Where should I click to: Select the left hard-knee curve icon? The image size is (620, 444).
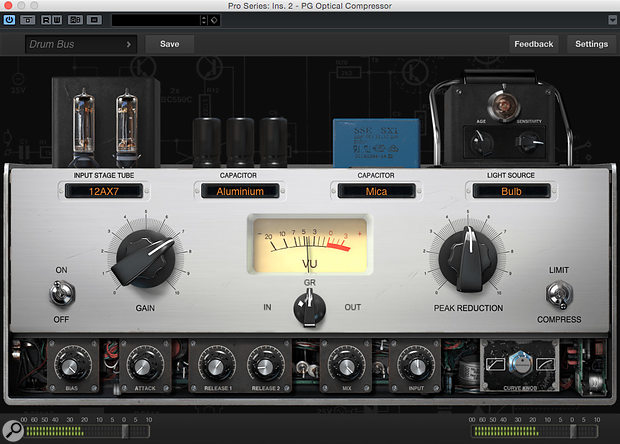click(x=495, y=364)
